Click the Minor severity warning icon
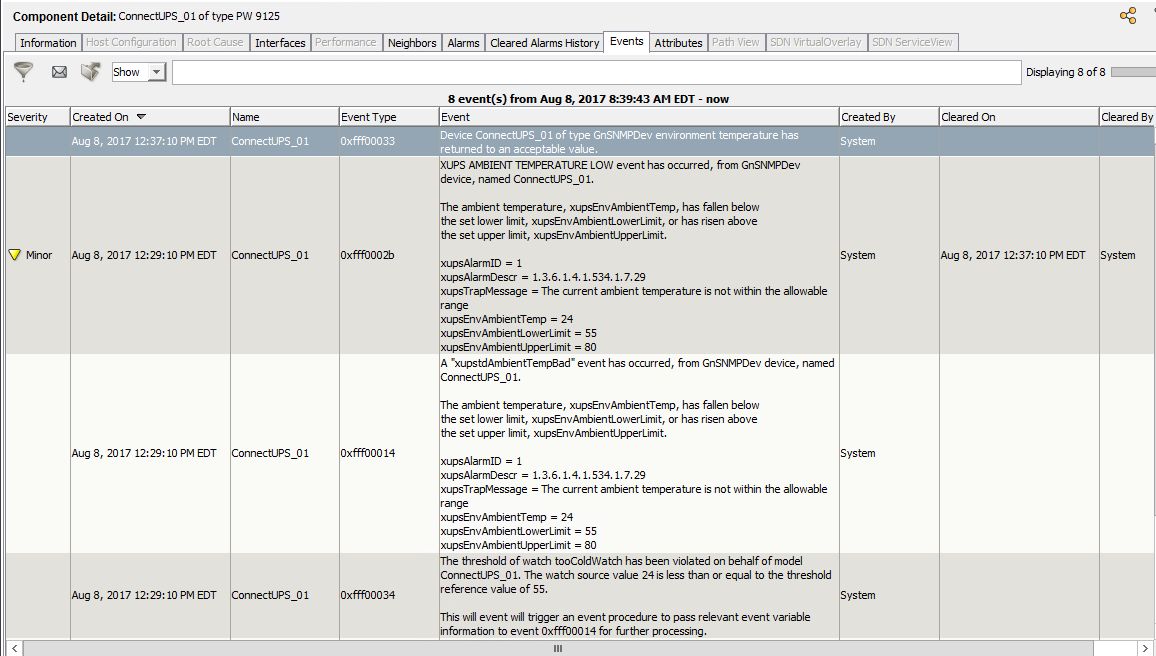 click(x=14, y=254)
